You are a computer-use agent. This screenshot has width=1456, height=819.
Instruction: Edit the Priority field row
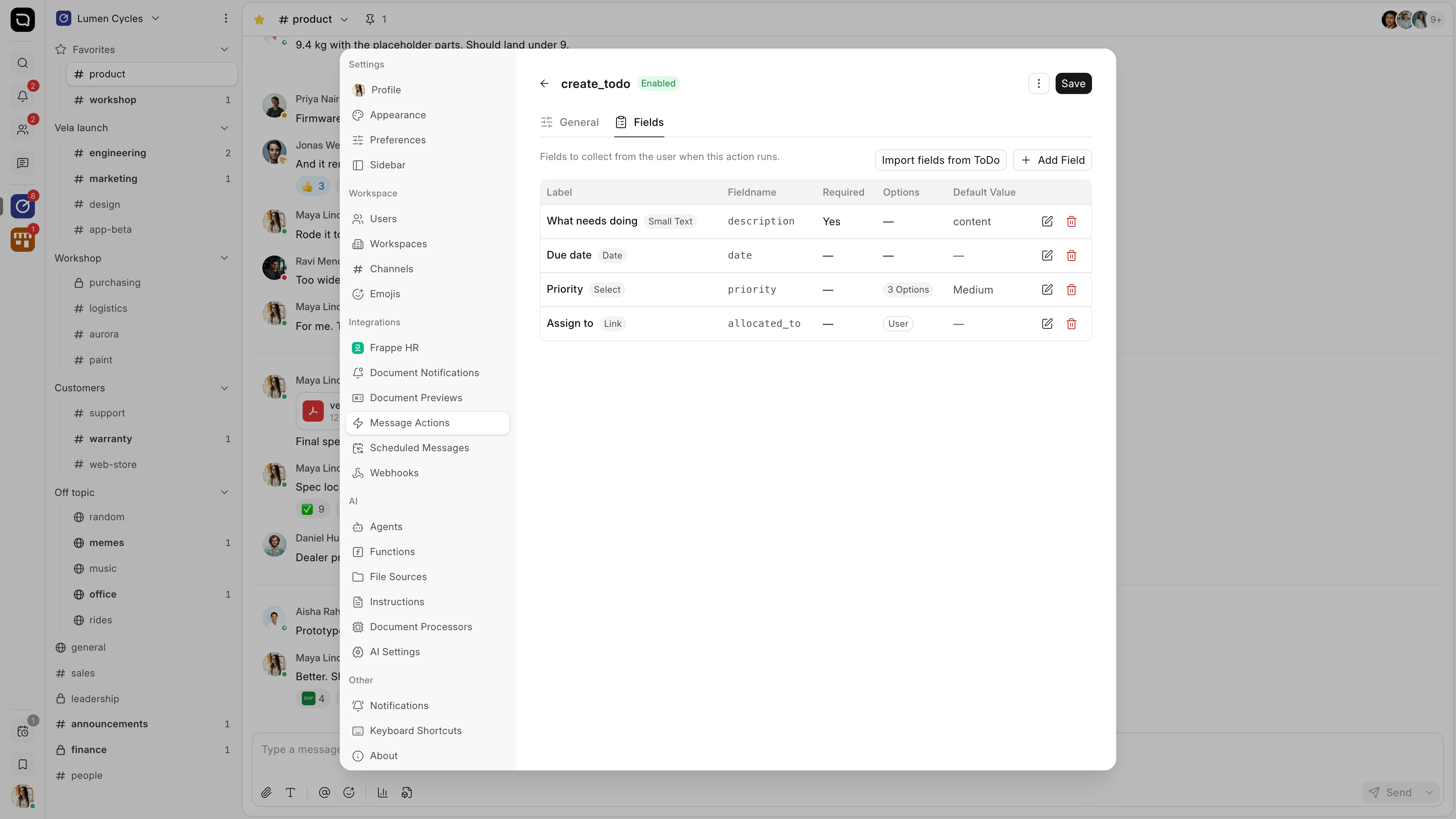[1047, 289]
